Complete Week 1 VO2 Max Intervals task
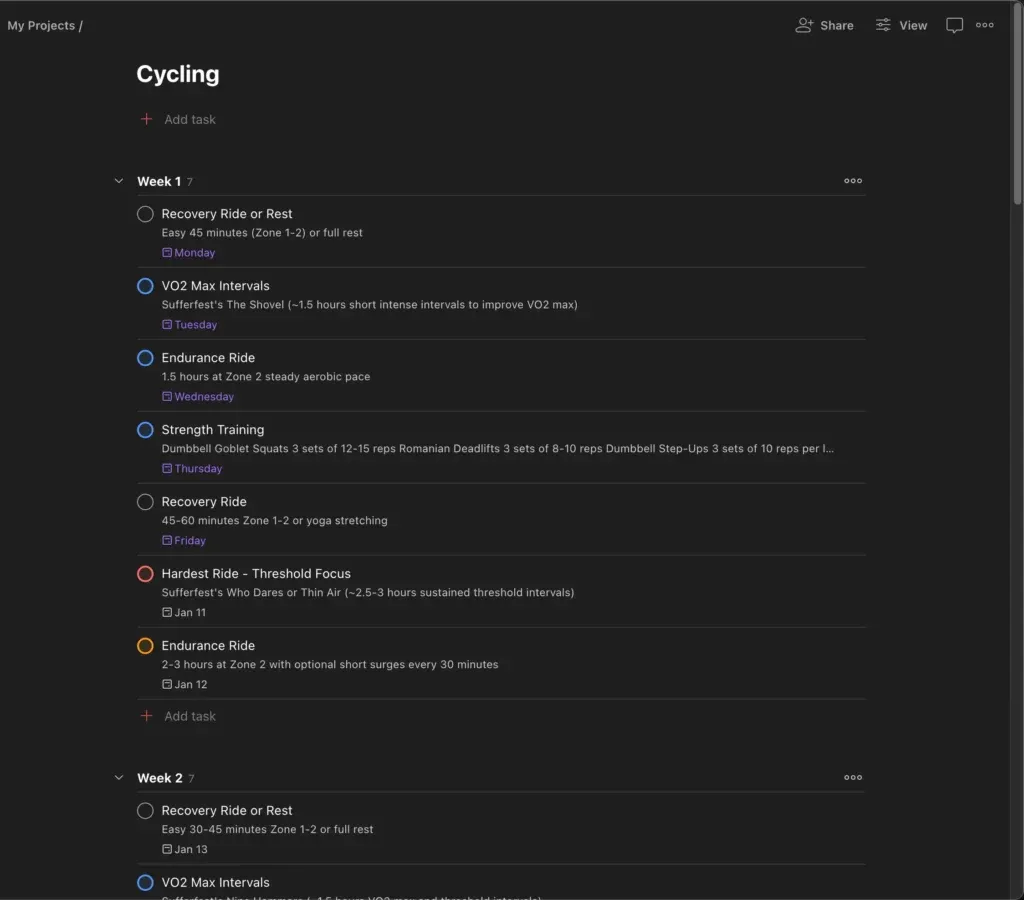The image size is (1024, 900). 145,285
